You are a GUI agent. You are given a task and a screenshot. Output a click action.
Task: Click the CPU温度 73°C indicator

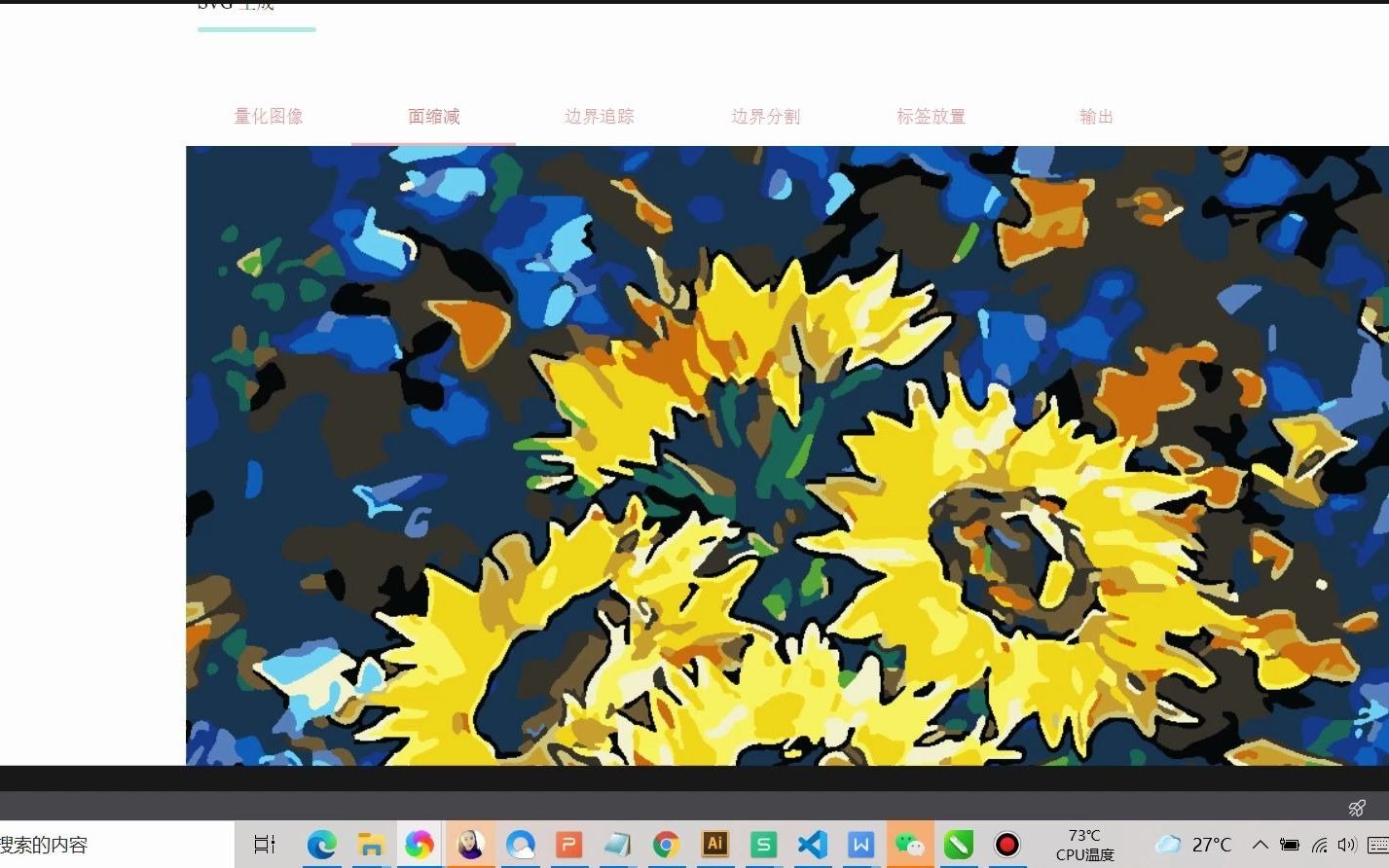(x=1084, y=845)
